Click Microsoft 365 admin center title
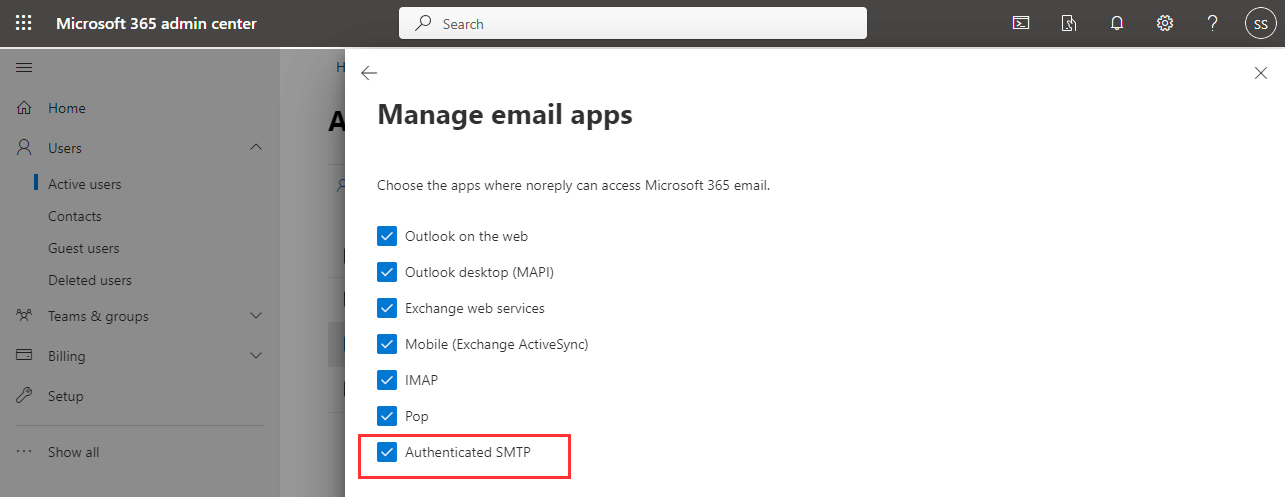This screenshot has width=1285, height=497. point(157,23)
